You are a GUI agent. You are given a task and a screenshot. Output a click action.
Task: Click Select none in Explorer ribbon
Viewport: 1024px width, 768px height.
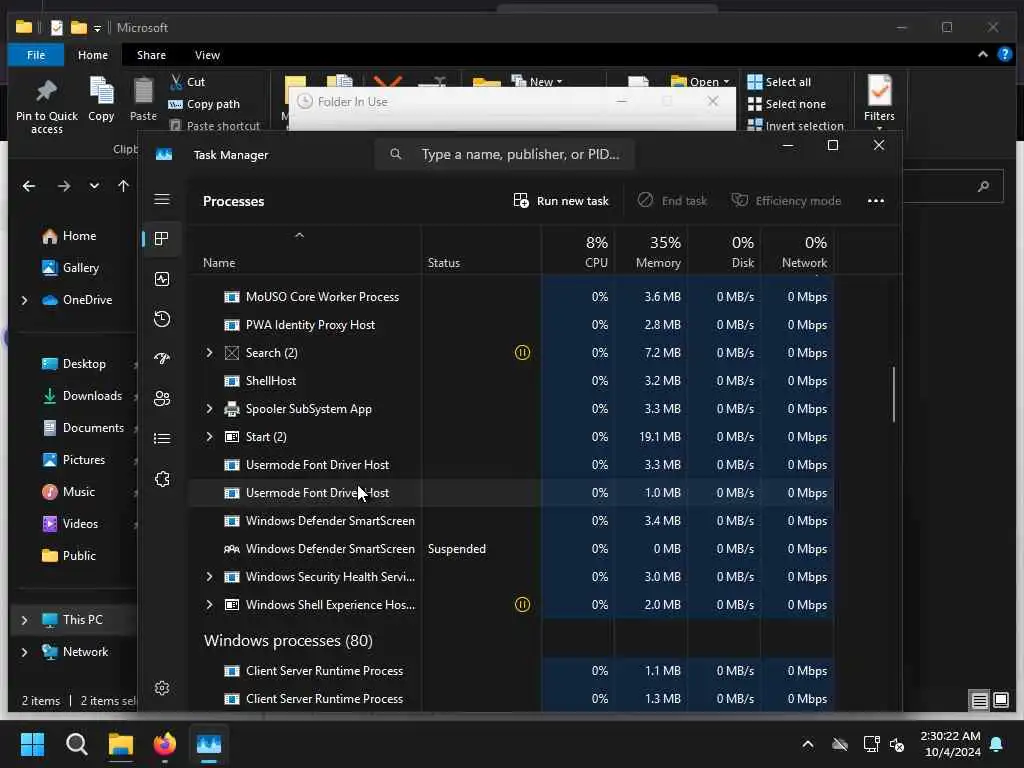point(786,104)
